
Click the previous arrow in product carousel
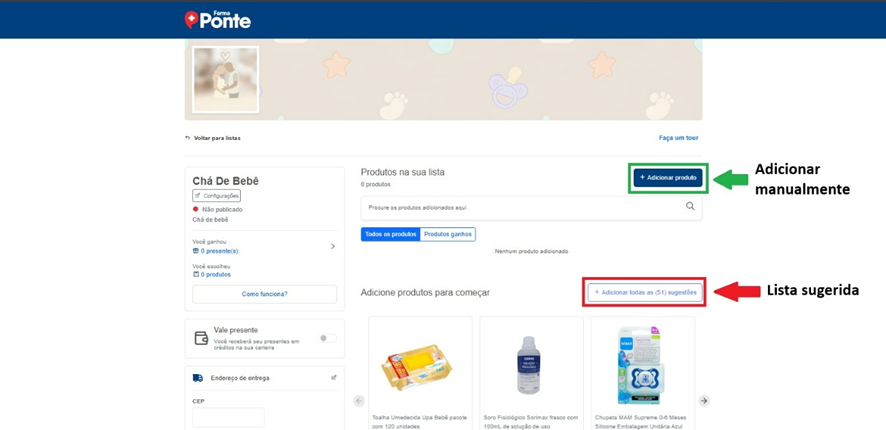click(x=359, y=401)
